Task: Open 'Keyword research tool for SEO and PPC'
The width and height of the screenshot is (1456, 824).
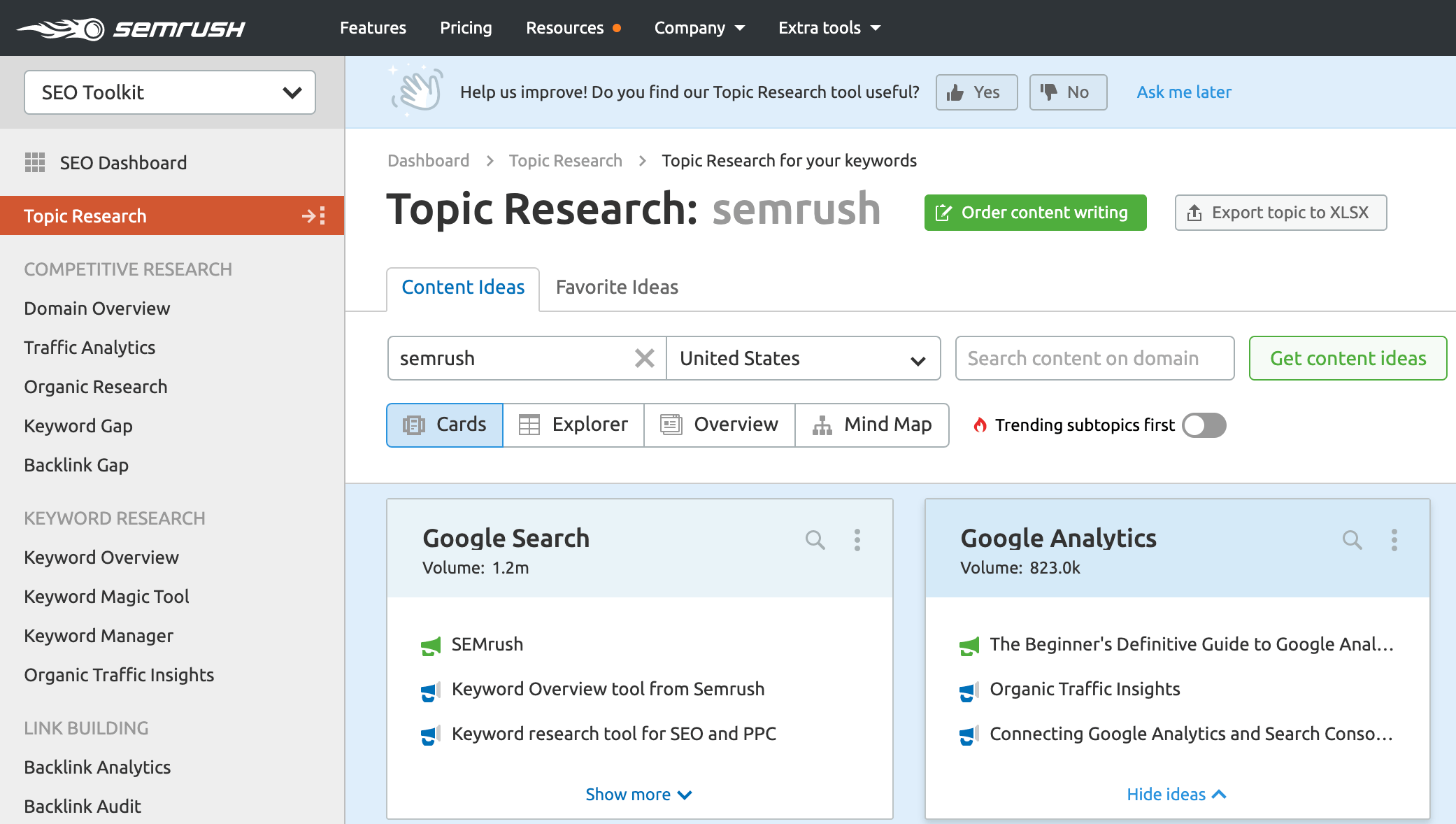Action: tap(614, 734)
